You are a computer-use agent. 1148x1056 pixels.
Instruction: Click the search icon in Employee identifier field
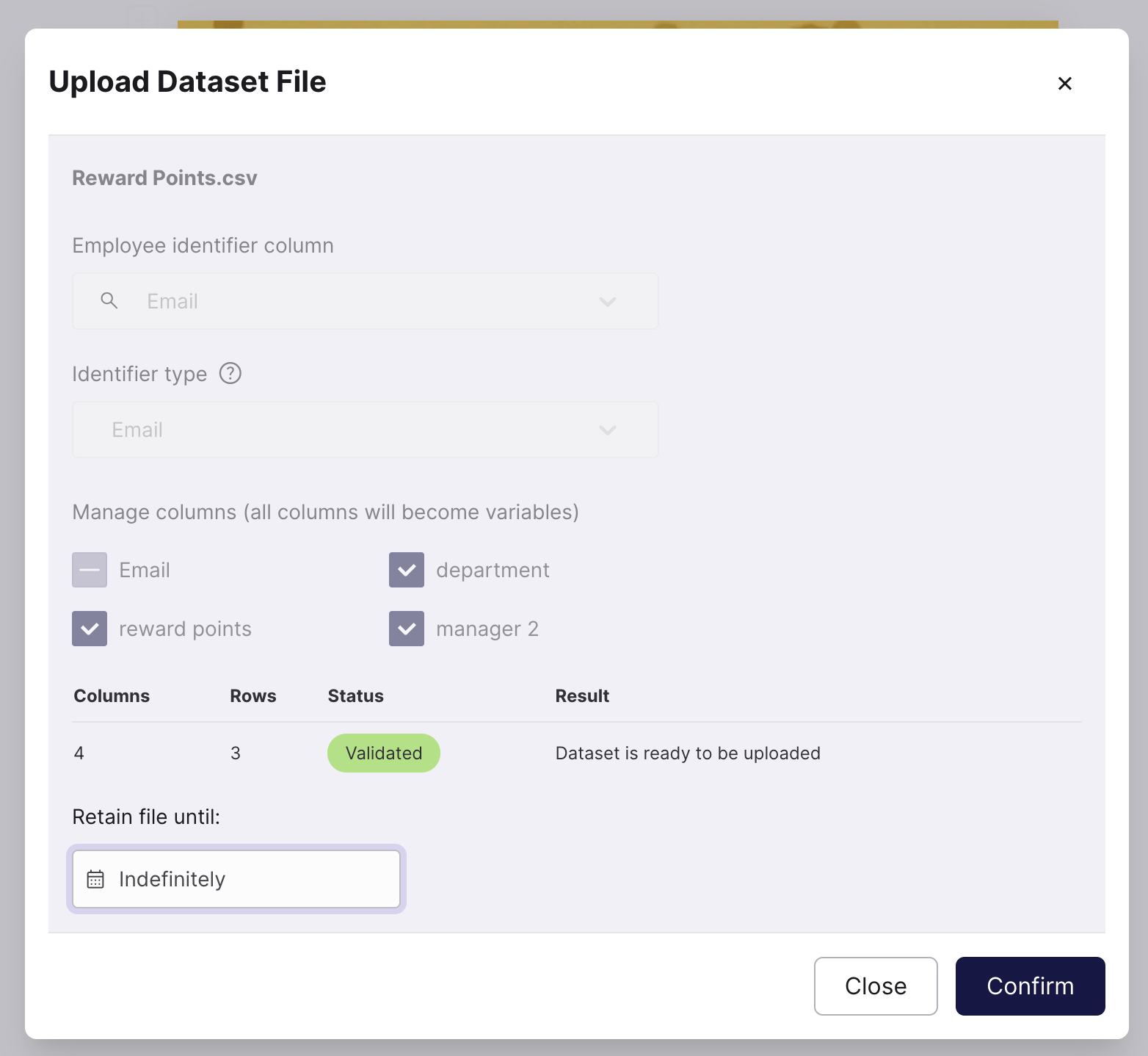[x=109, y=300]
